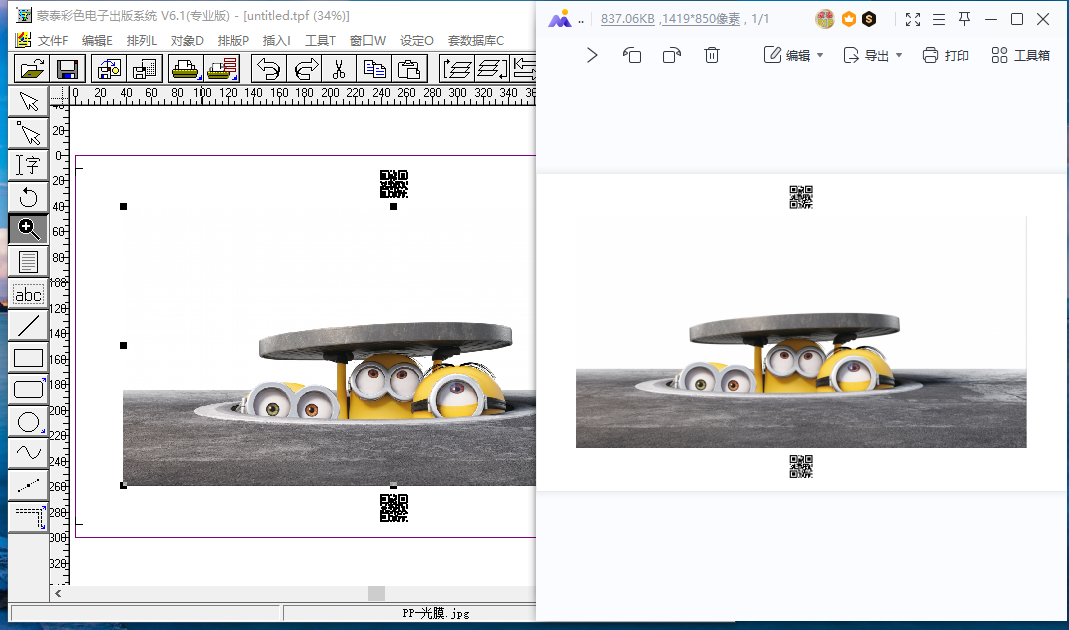Select the rotate tool
The image size is (1069, 630).
click(28, 197)
